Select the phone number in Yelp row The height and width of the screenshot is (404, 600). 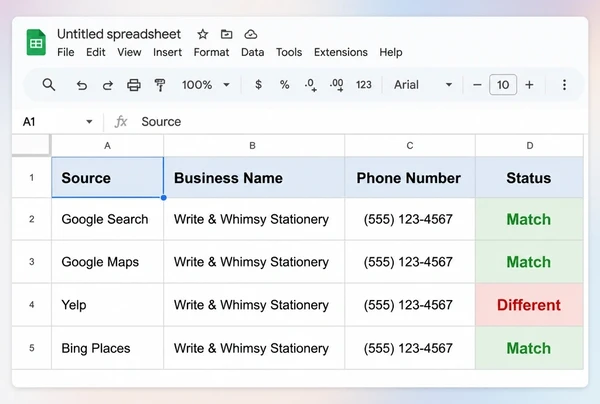coord(410,305)
